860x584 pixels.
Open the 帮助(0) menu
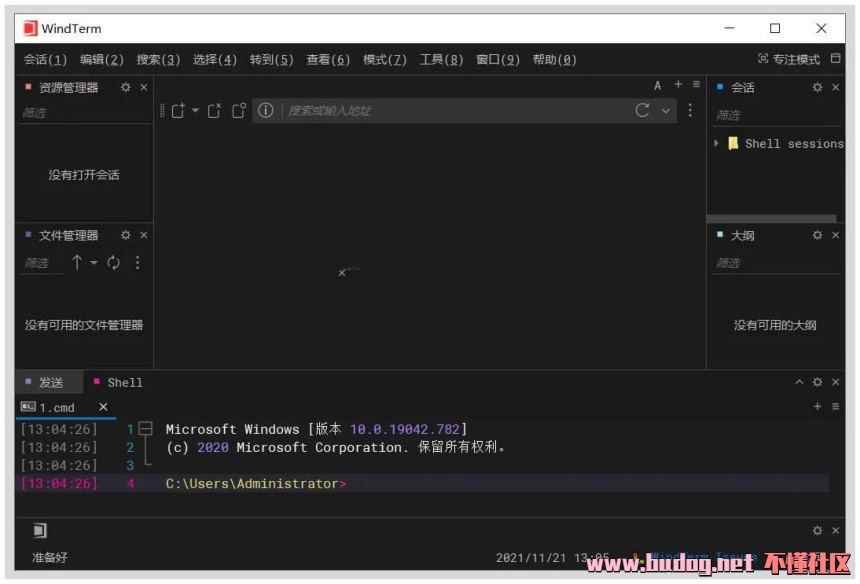click(555, 59)
